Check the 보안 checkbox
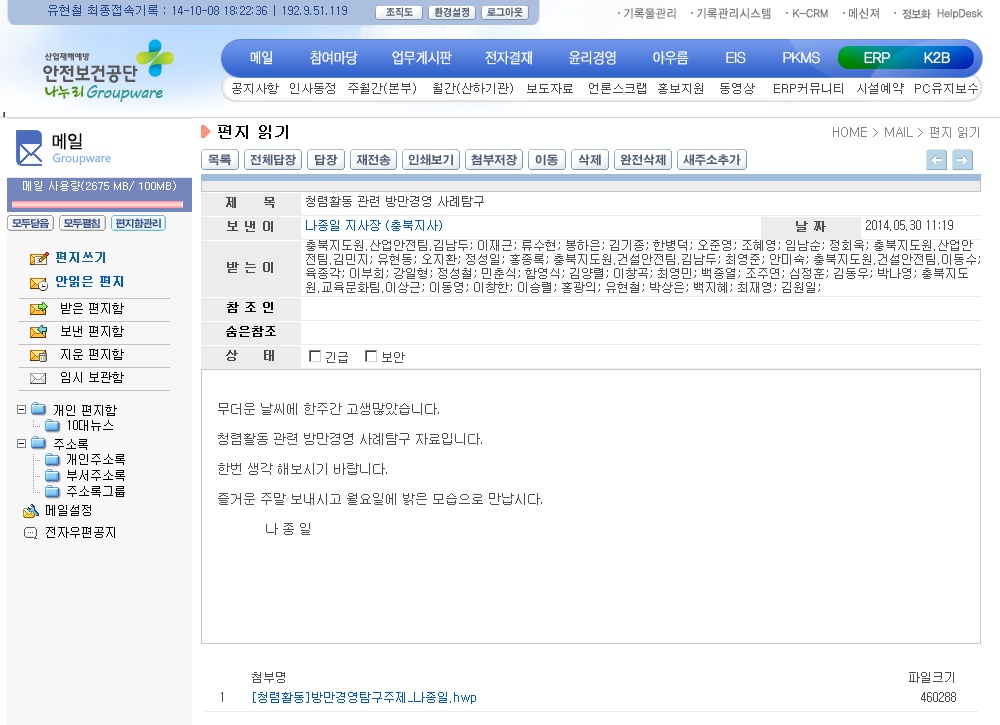 point(371,356)
